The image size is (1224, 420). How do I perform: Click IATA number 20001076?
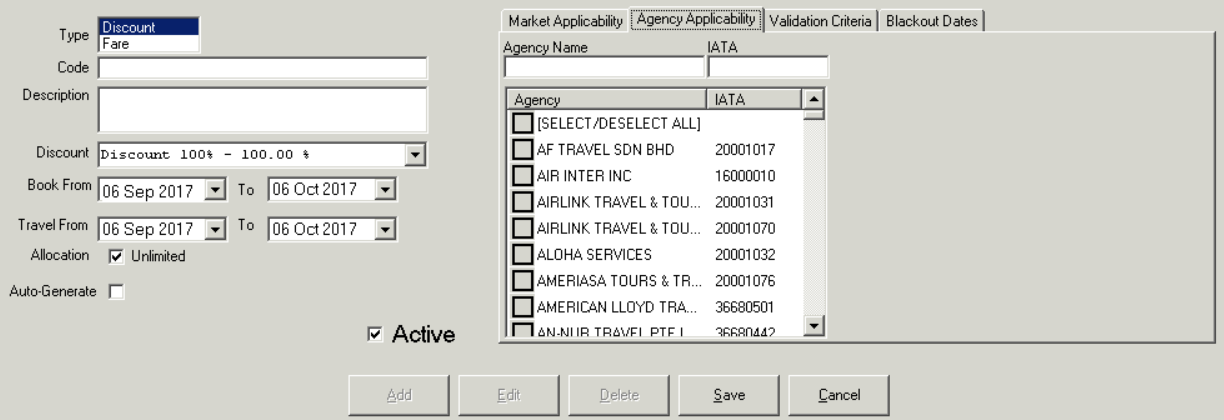click(745, 280)
